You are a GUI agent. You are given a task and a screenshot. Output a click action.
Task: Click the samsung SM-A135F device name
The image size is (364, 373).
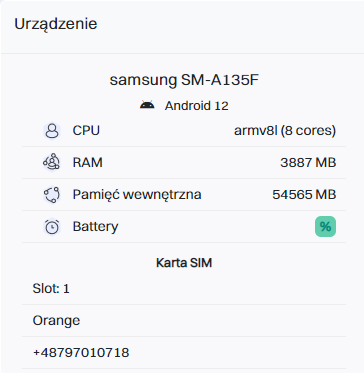click(x=184, y=80)
